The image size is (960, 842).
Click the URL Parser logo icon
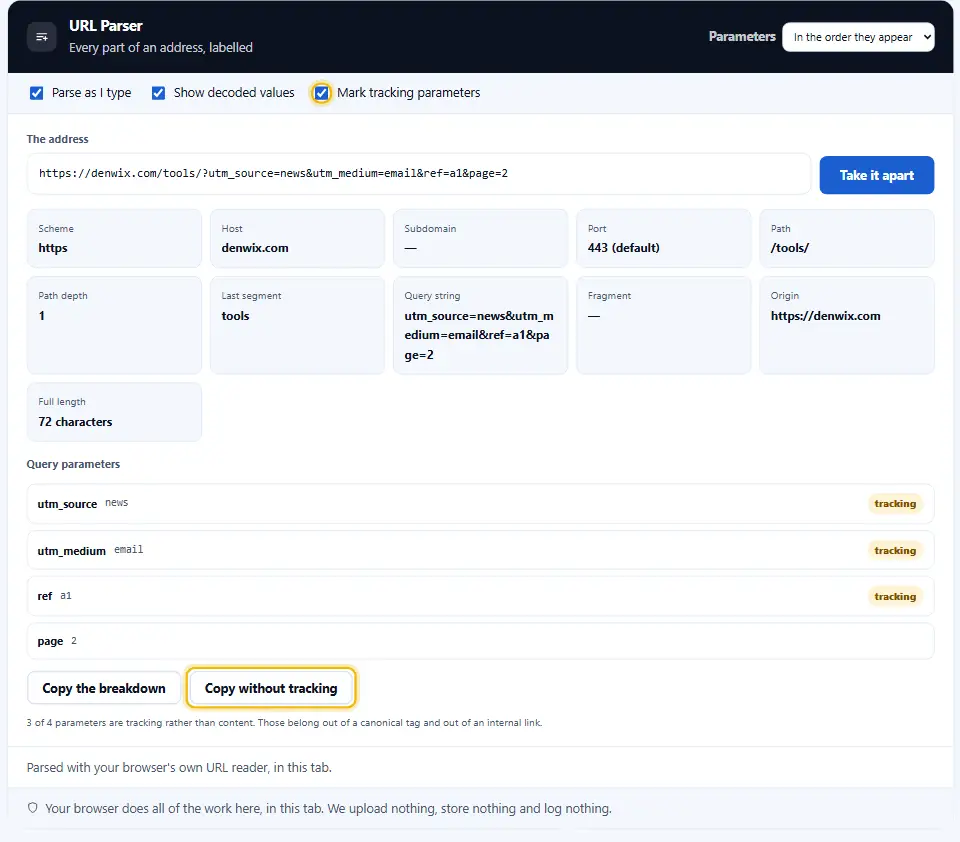[42, 37]
